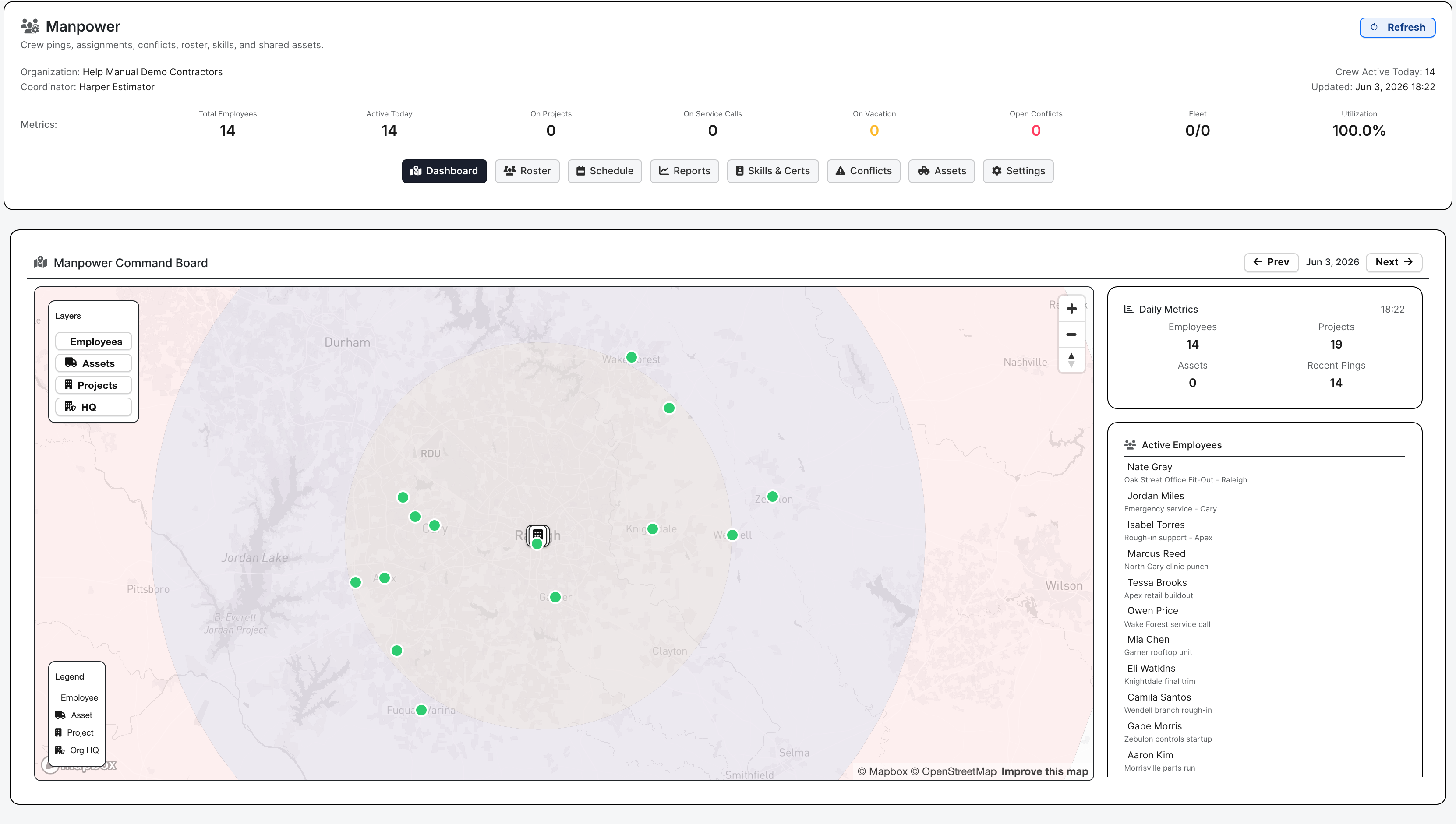Toggle the Projects map layer
Screen dimensions: 1456x824
click(93, 385)
